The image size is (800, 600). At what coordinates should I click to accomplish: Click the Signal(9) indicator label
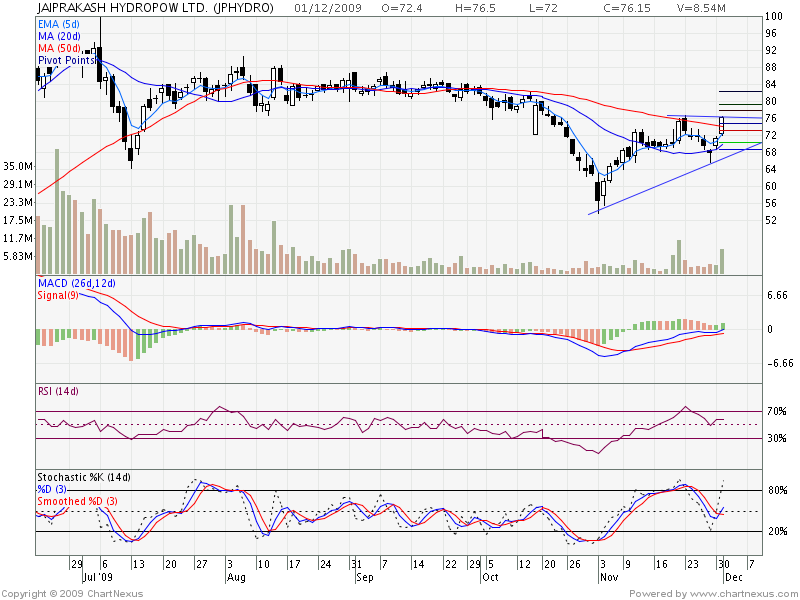58,295
